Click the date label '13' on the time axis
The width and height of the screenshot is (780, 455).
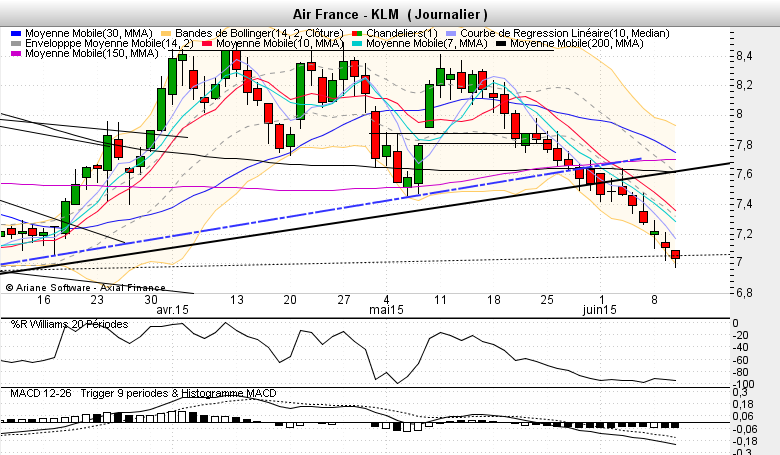(x=237, y=299)
